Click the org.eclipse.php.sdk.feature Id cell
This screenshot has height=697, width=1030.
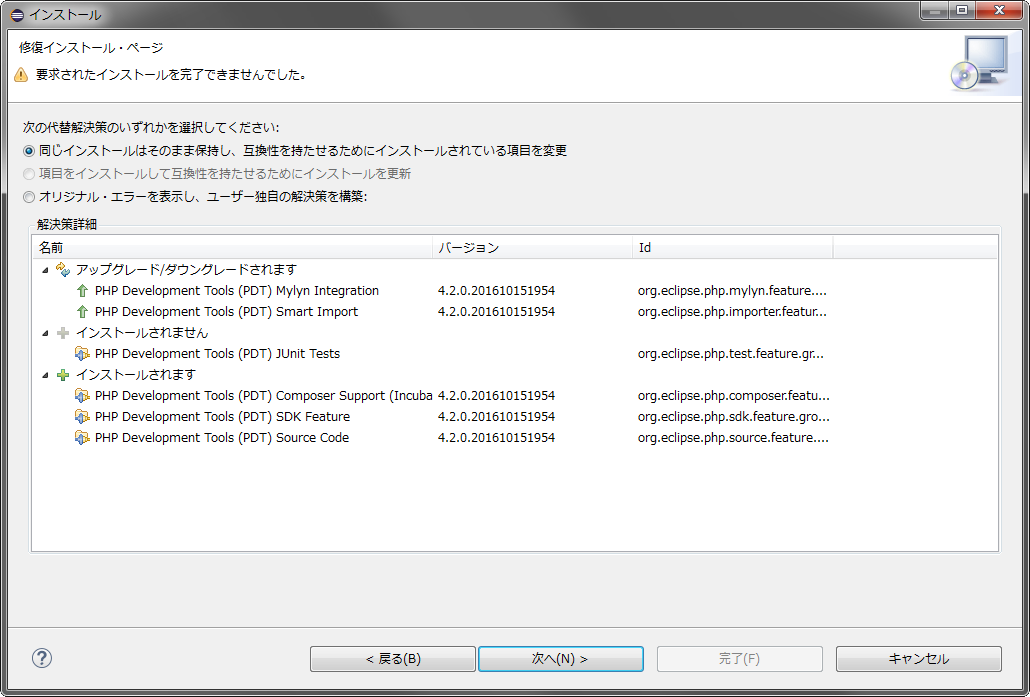734,417
